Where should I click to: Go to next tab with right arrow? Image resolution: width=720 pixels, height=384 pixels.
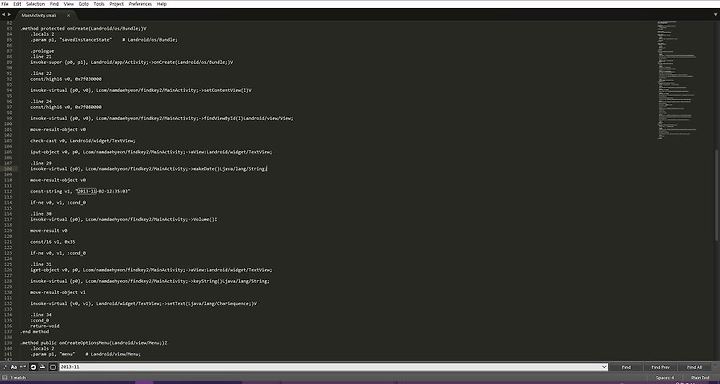pyautogui.click(x=9, y=15)
